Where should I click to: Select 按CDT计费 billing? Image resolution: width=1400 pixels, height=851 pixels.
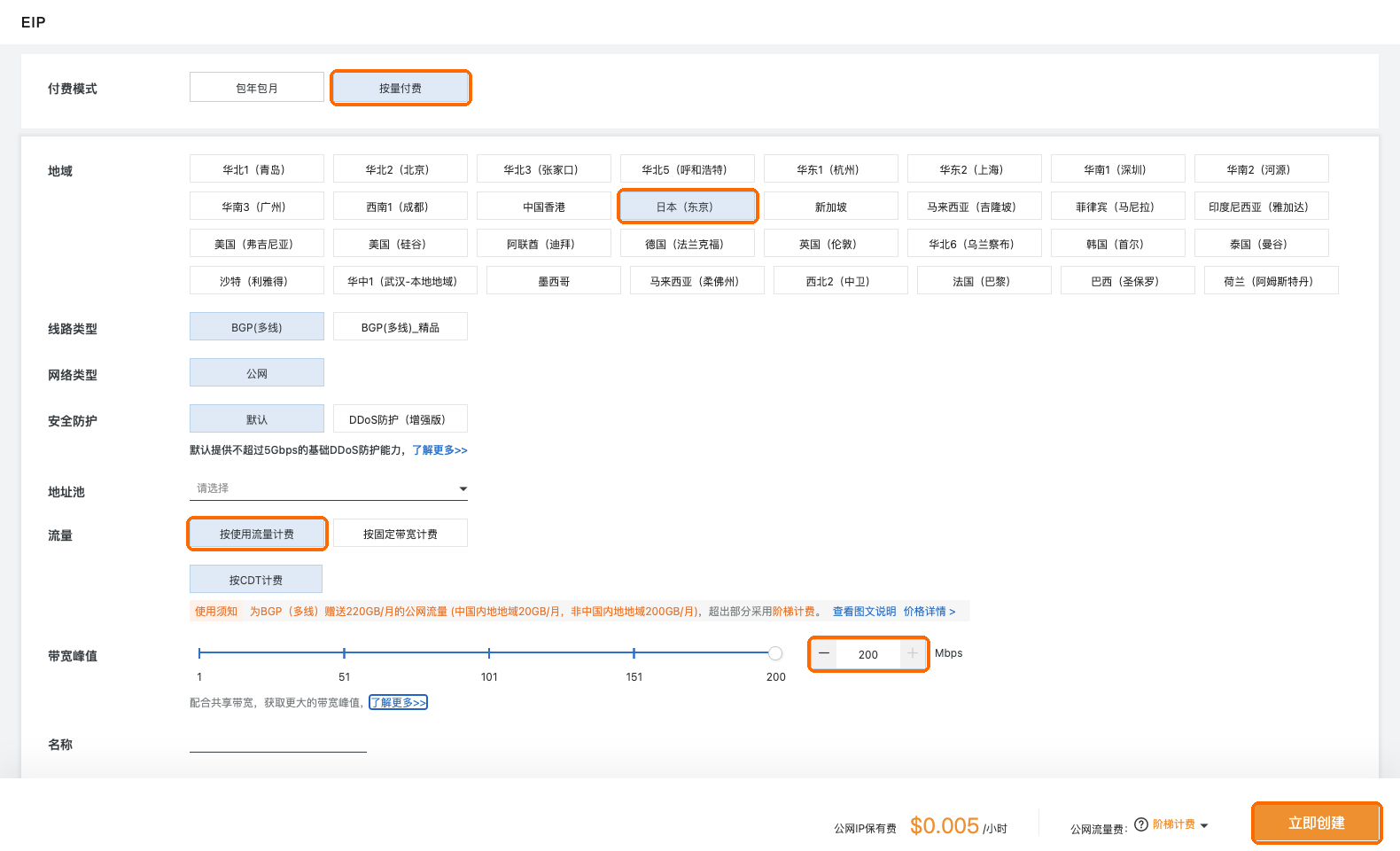(256, 580)
